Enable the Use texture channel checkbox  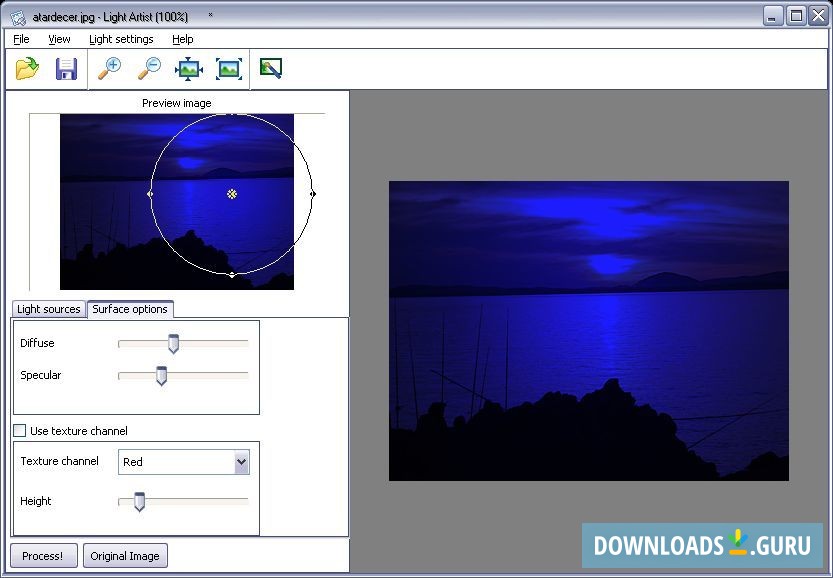pos(20,431)
